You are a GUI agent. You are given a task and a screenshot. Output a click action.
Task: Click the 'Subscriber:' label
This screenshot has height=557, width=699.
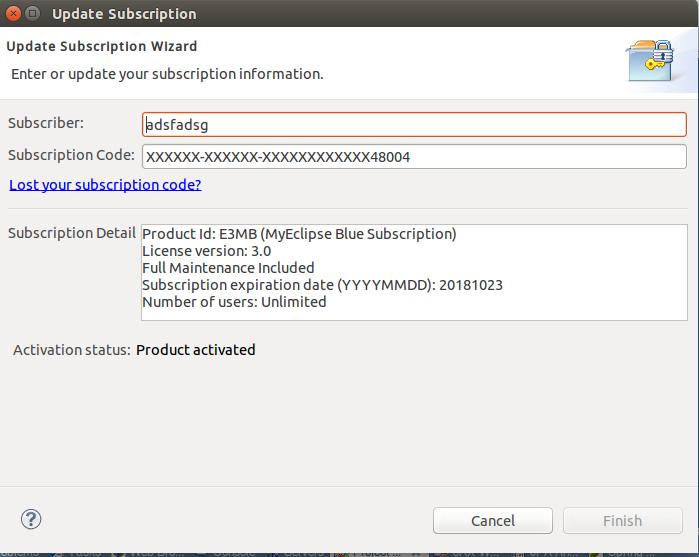tap(46, 123)
